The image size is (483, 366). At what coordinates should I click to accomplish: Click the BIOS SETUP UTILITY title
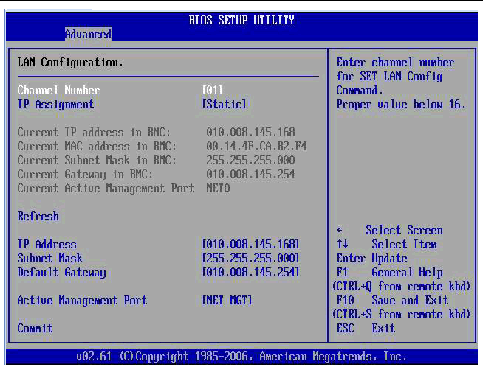[x=242, y=20]
